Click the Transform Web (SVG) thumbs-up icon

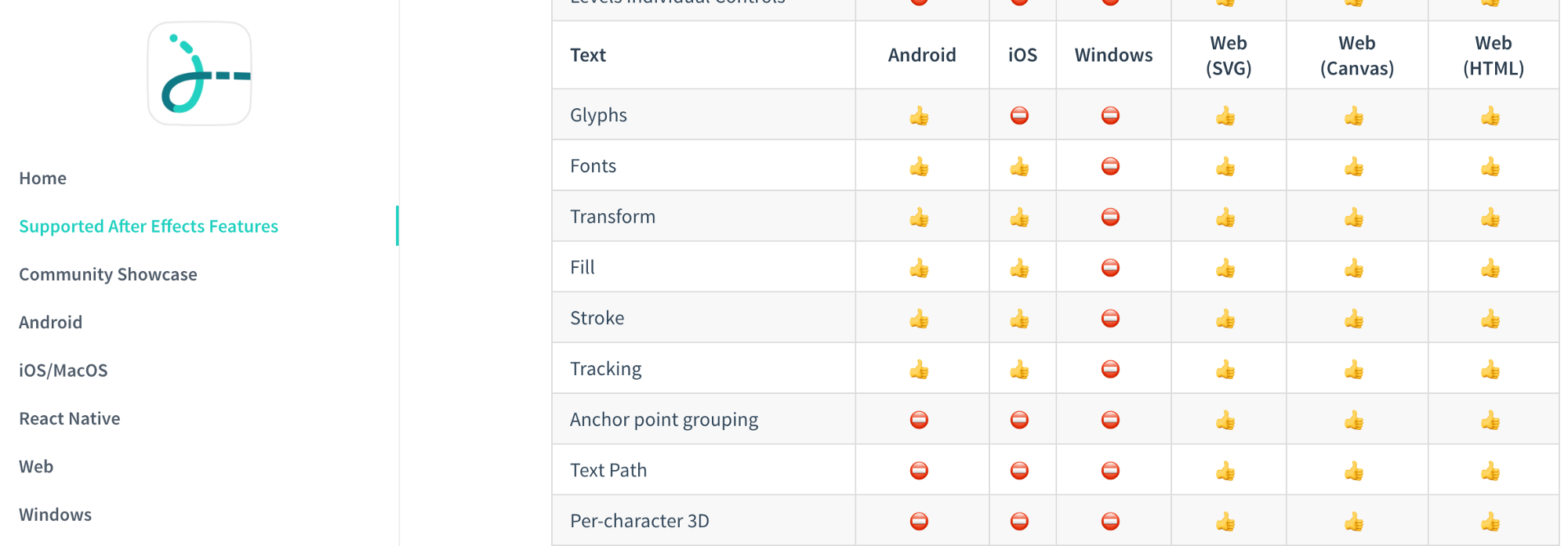coord(1225,218)
